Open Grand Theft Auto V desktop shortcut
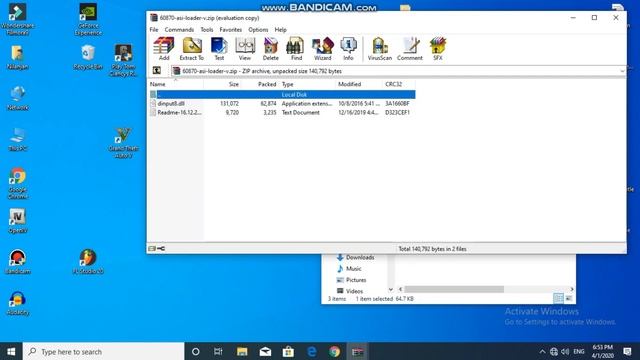 (x=123, y=143)
